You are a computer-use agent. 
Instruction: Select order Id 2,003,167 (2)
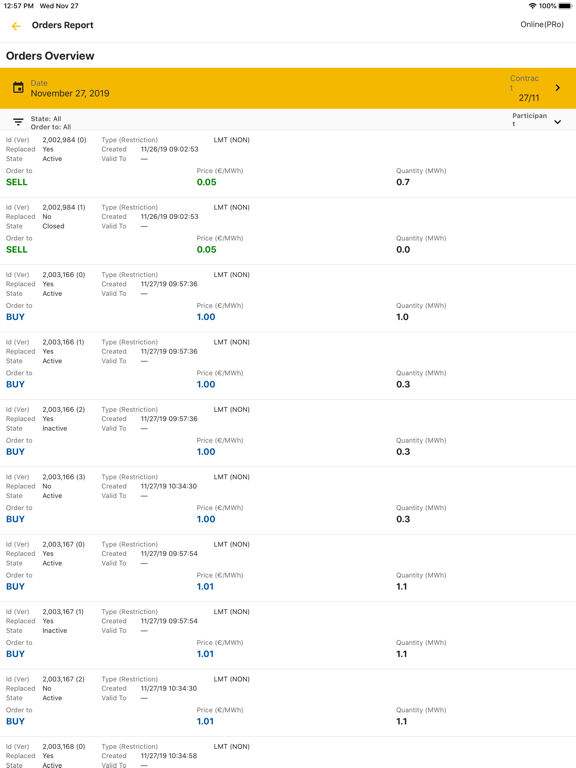(64, 679)
